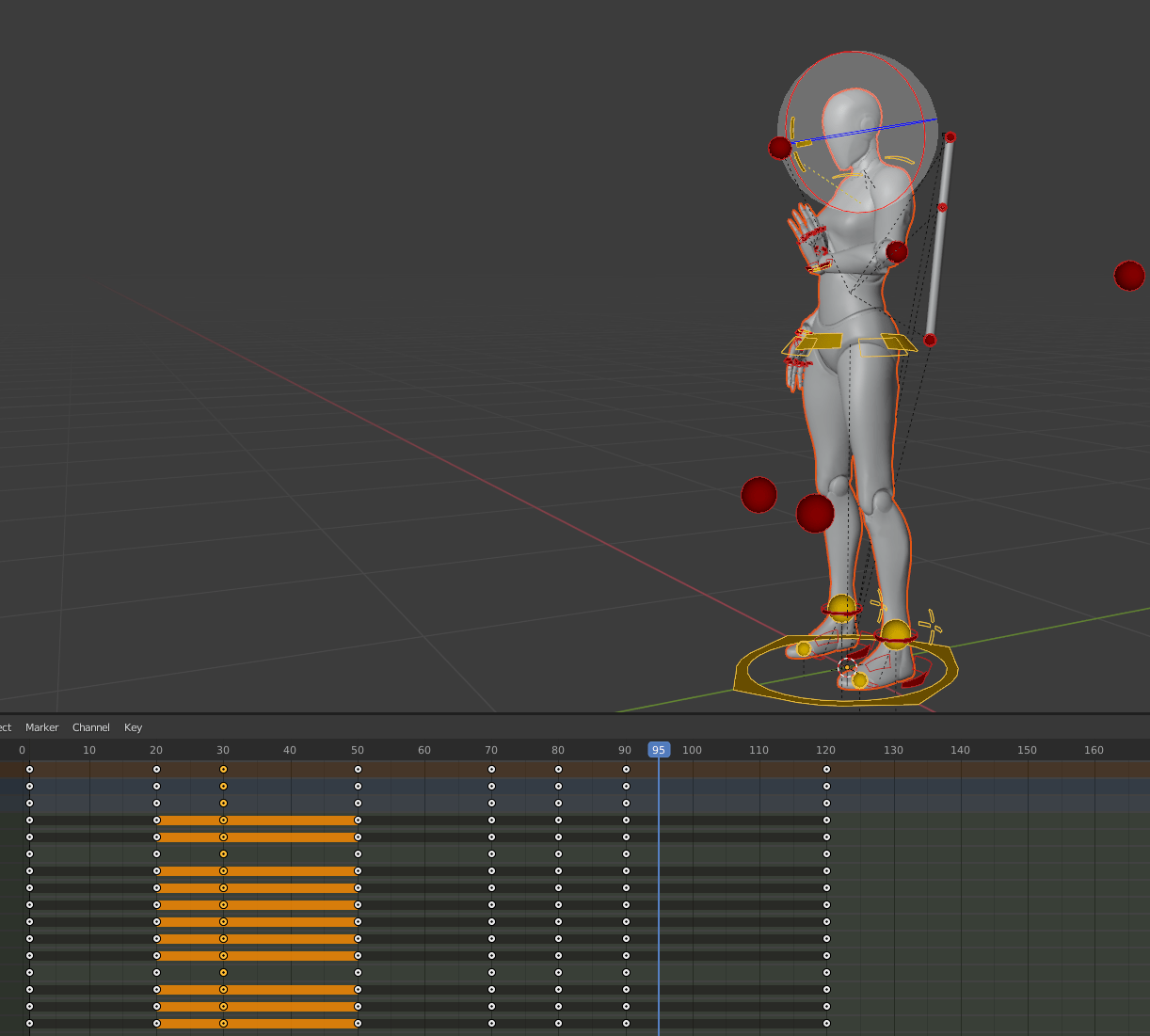The width and height of the screenshot is (1150, 1036).
Task: Select the top-row keyframe at frame 50
Action: coord(358,770)
